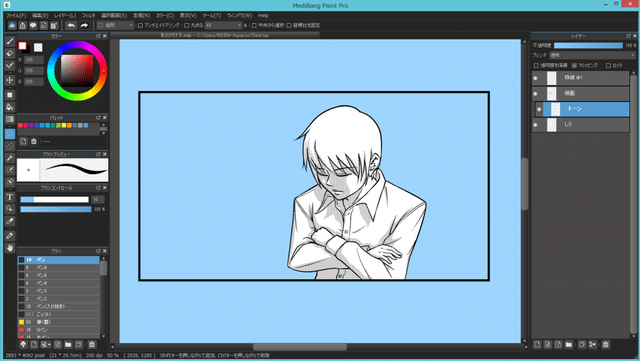Click the foreground color swatch

tap(22, 46)
